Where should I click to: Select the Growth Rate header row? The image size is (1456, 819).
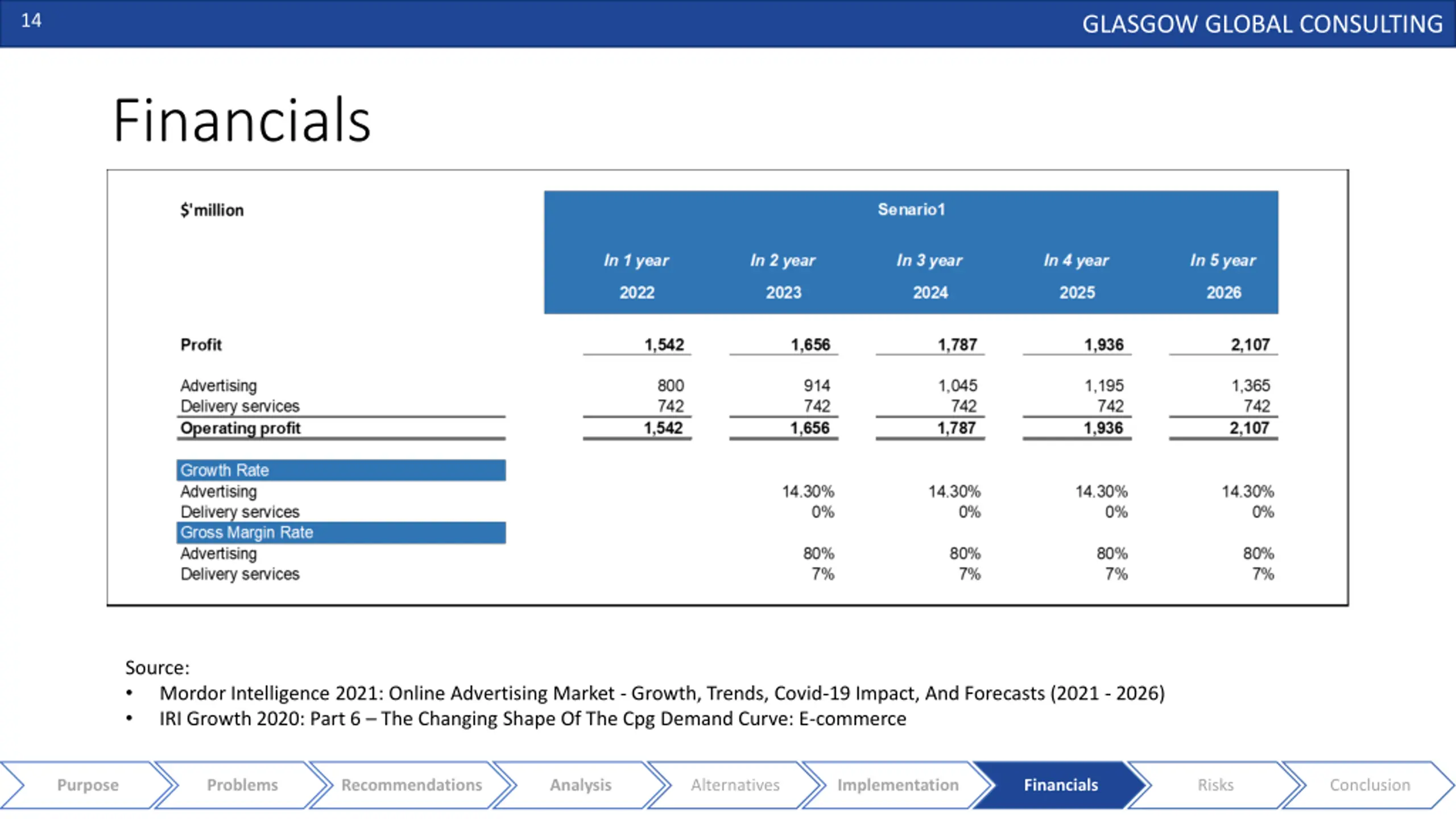341,470
